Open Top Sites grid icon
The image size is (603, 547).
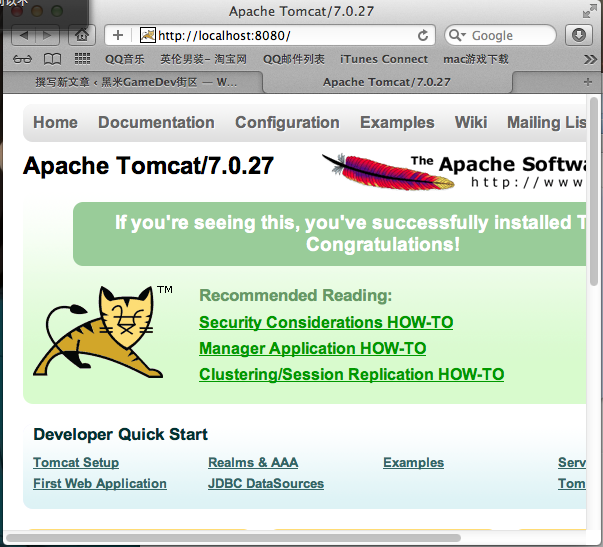(82, 59)
